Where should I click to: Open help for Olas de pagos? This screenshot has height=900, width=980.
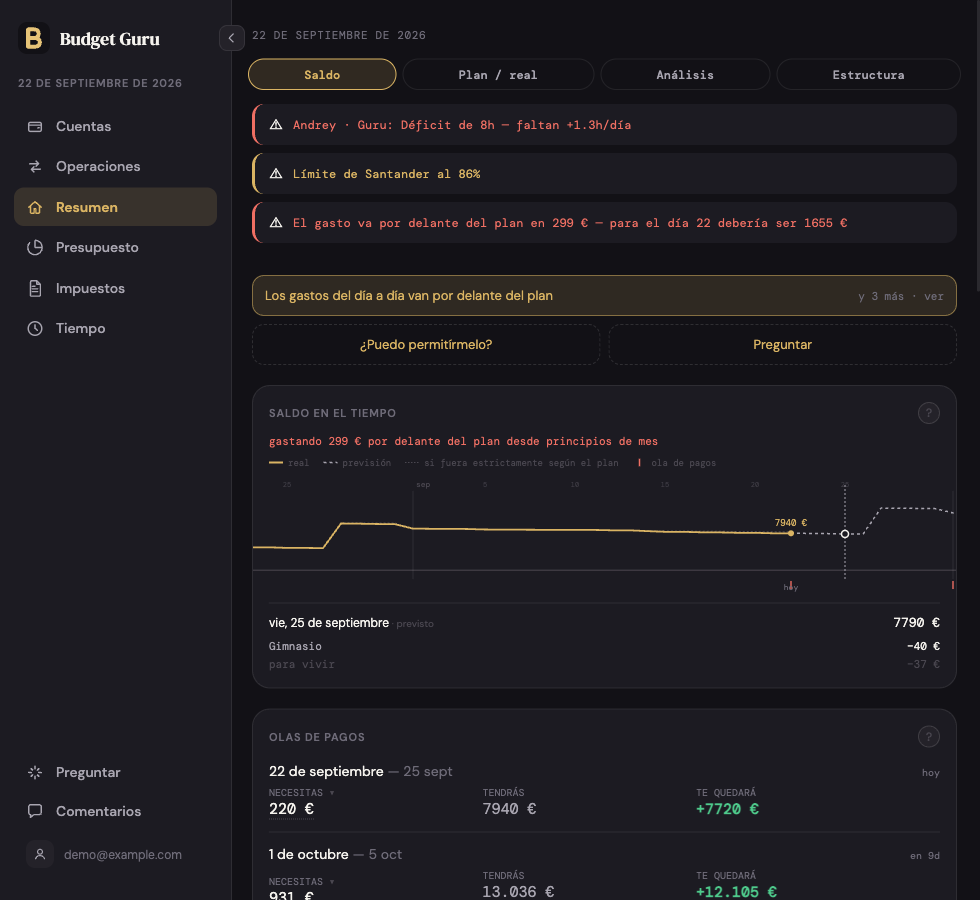click(x=929, y=737)
